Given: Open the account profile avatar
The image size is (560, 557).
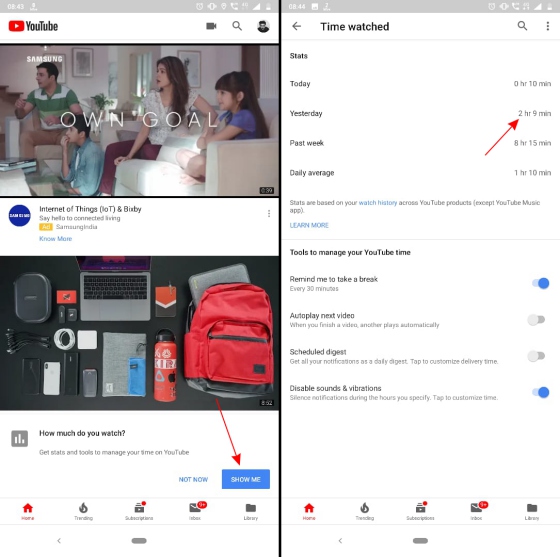Looking at the screenshot, I should 263,26.
